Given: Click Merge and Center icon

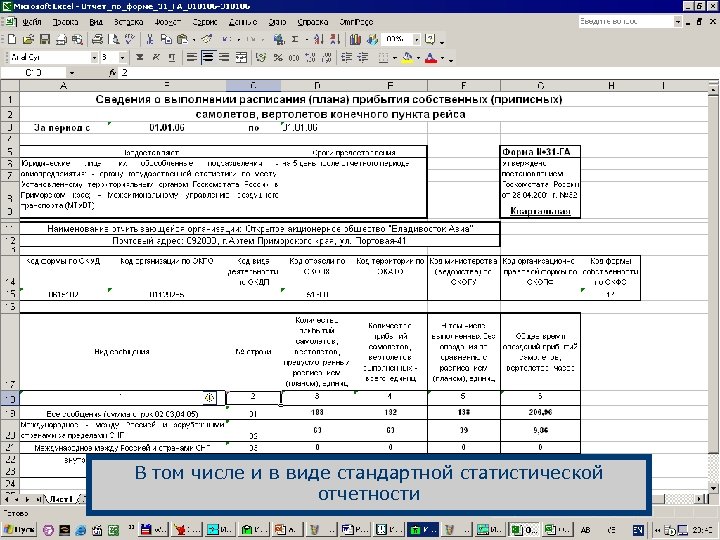Looking at the screenshot, I should [x=241, y=57].
